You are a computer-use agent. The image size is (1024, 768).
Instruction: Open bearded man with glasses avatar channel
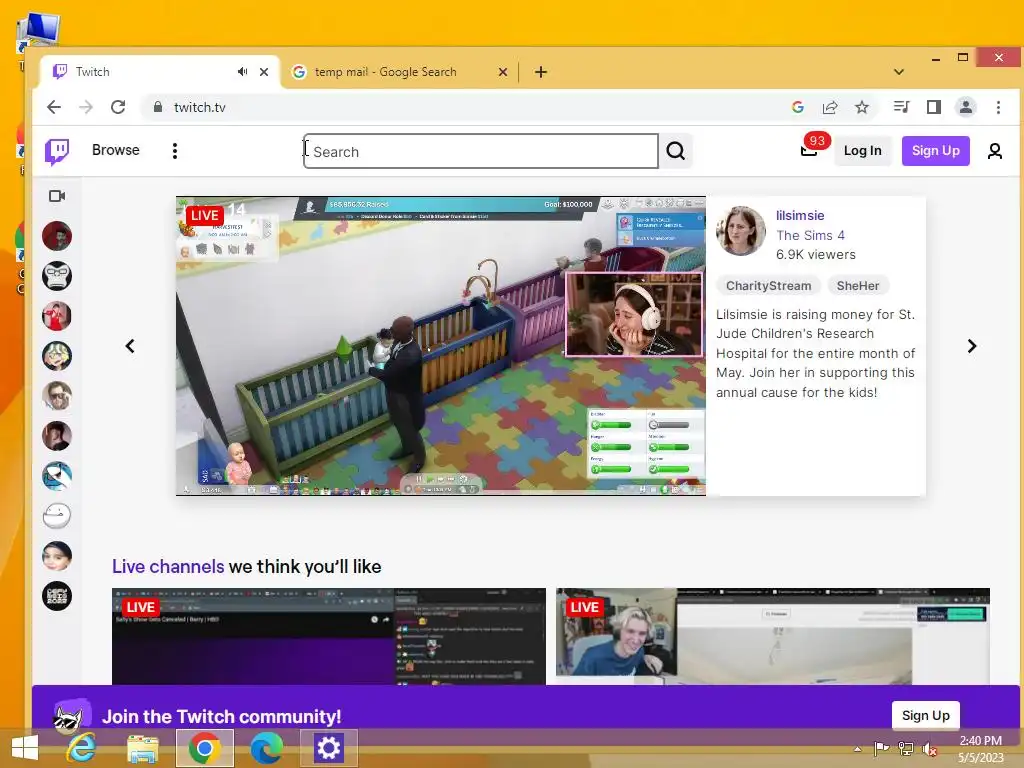pos(57,396)
